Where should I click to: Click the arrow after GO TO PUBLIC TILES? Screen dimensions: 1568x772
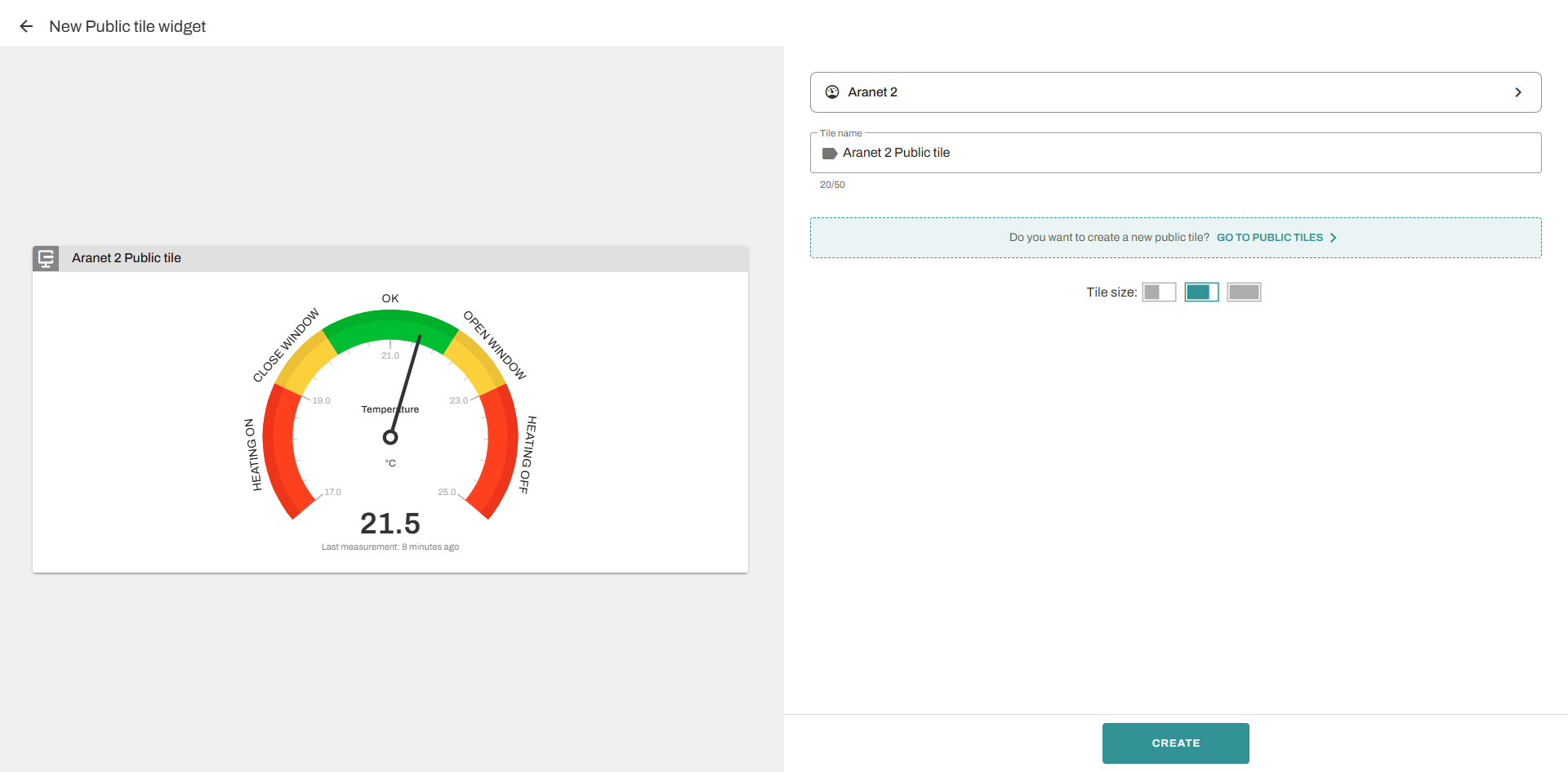1334,238
